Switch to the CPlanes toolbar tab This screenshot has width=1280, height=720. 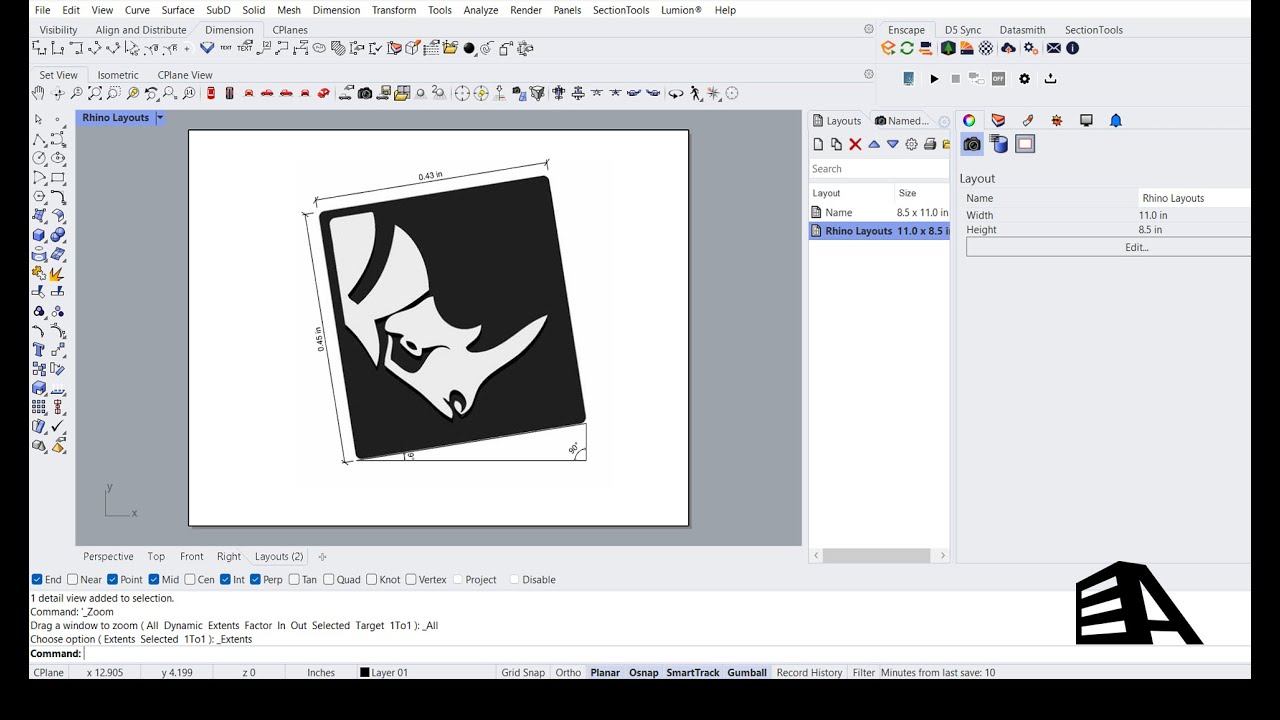click(290, 30)
